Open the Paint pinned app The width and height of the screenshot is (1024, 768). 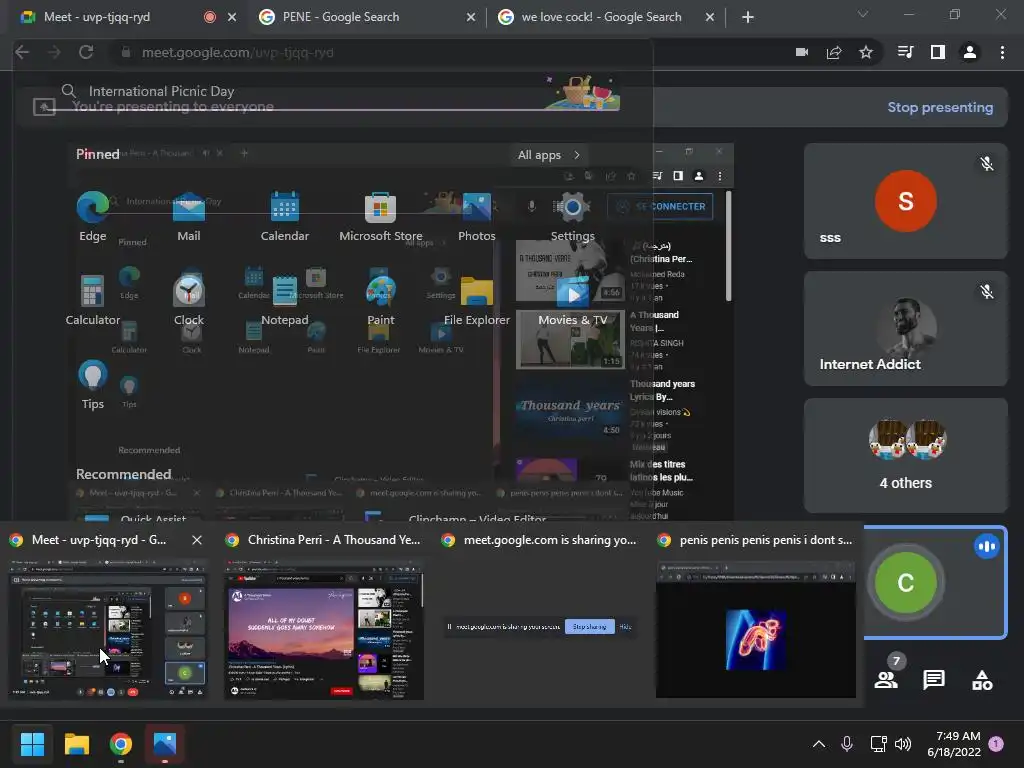click(x=381, y=300)
